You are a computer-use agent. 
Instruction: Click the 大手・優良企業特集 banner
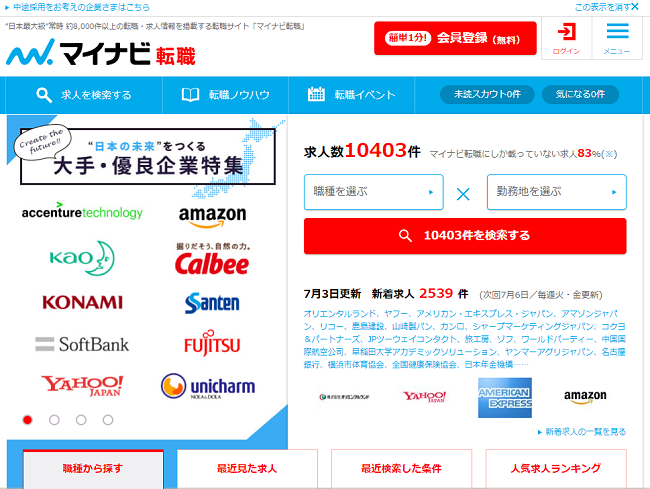(x=148, y=156)
